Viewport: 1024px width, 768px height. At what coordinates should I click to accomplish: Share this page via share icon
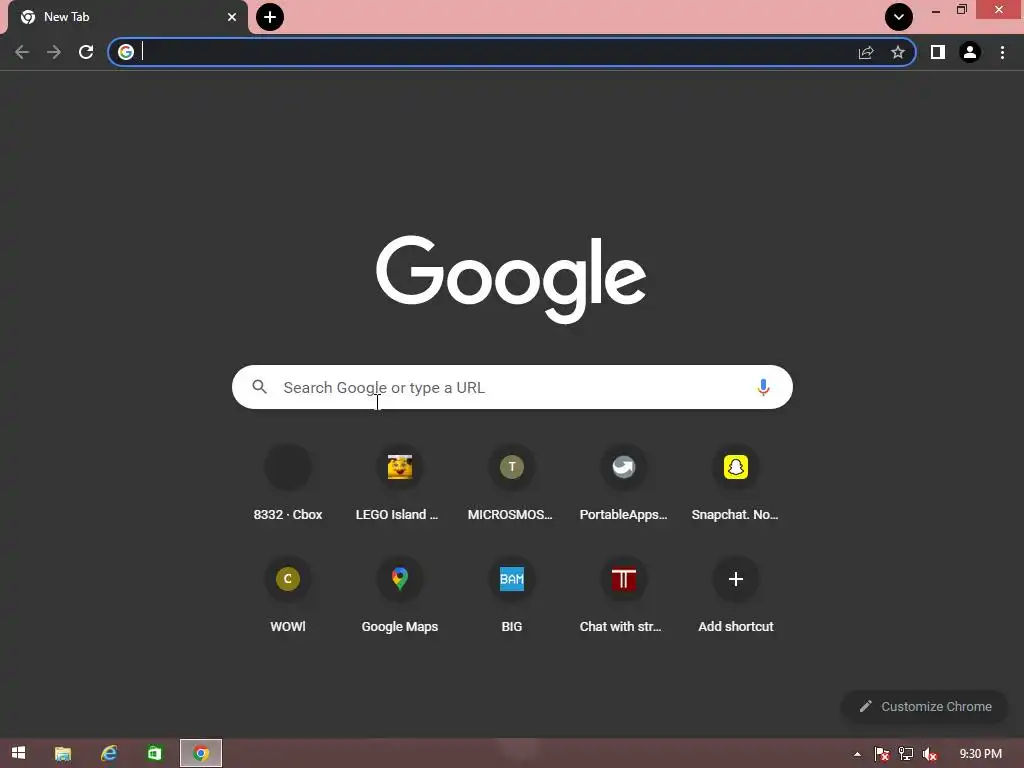[866, 52]
